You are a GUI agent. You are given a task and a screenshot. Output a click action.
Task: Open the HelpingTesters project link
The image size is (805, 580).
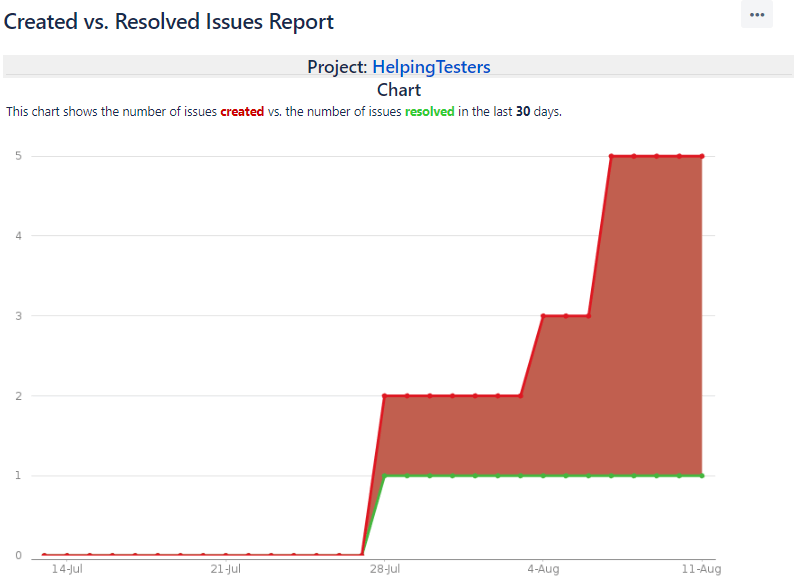[x=431, y=67]
